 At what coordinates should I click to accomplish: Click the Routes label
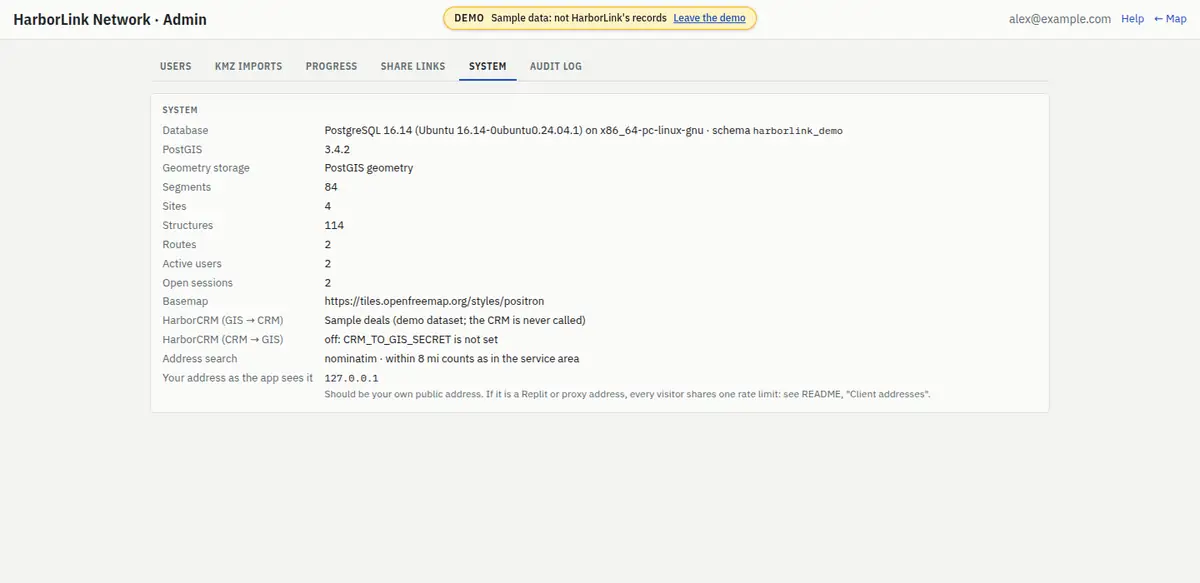tap(179, 244)
